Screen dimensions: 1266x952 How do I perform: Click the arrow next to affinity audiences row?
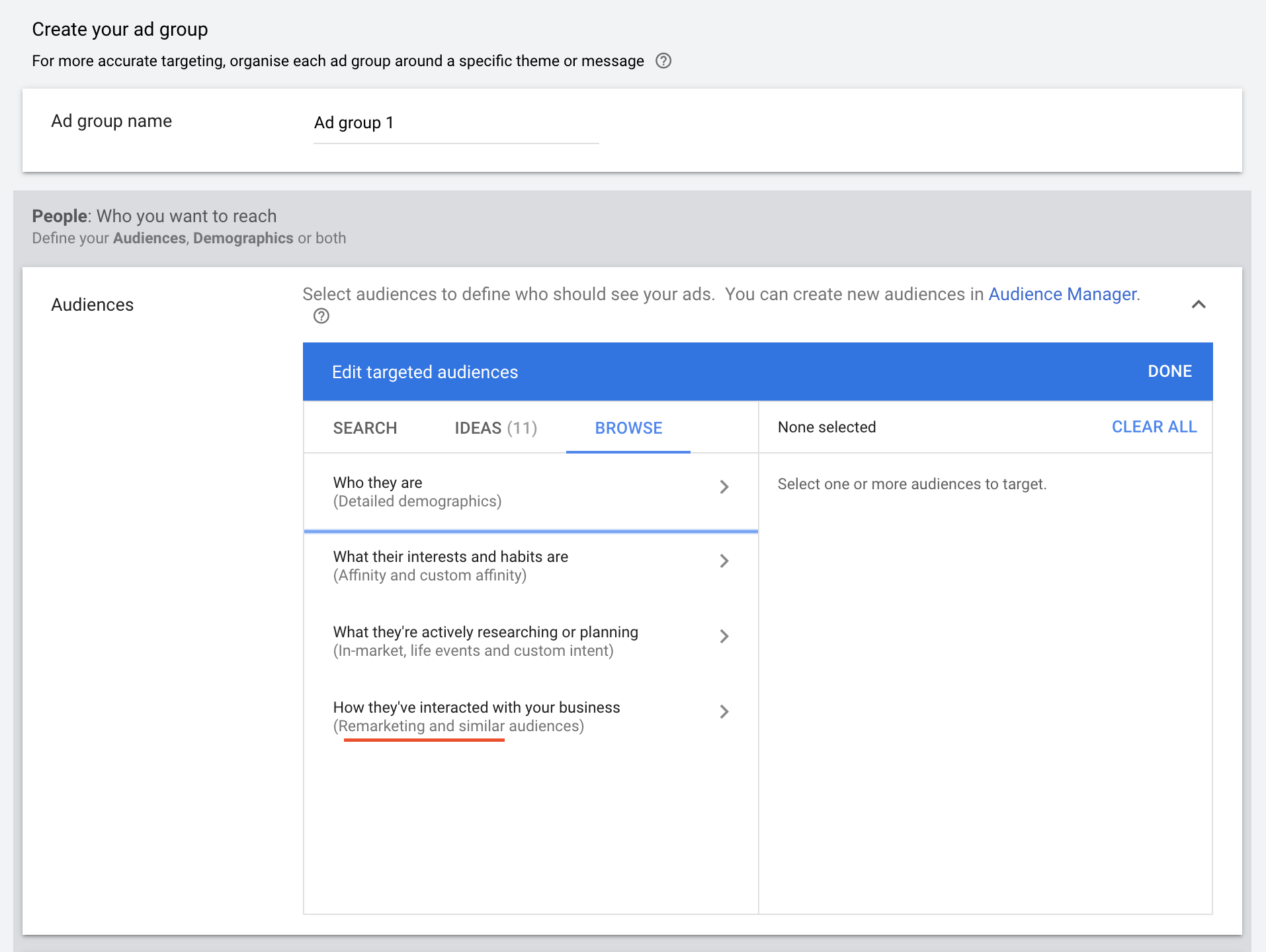tap(725, 561)
